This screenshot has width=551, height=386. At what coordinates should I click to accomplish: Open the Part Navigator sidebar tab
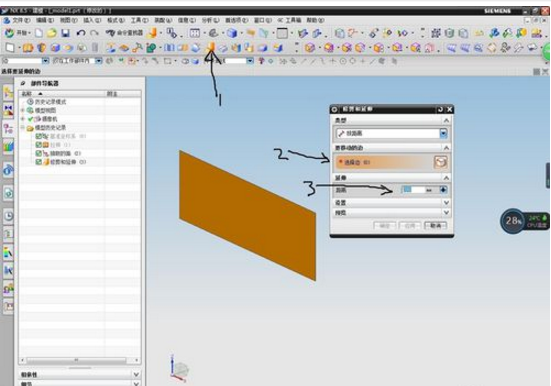click(8, 129)
